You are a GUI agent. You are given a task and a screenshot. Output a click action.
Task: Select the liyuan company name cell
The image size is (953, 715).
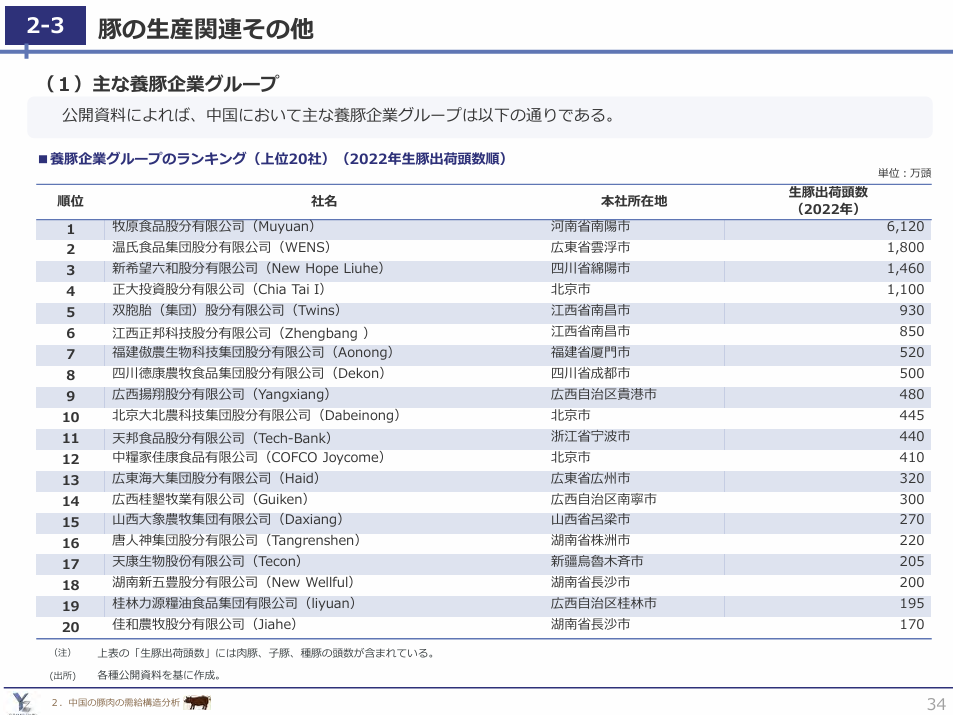click(x=234, y=603)
